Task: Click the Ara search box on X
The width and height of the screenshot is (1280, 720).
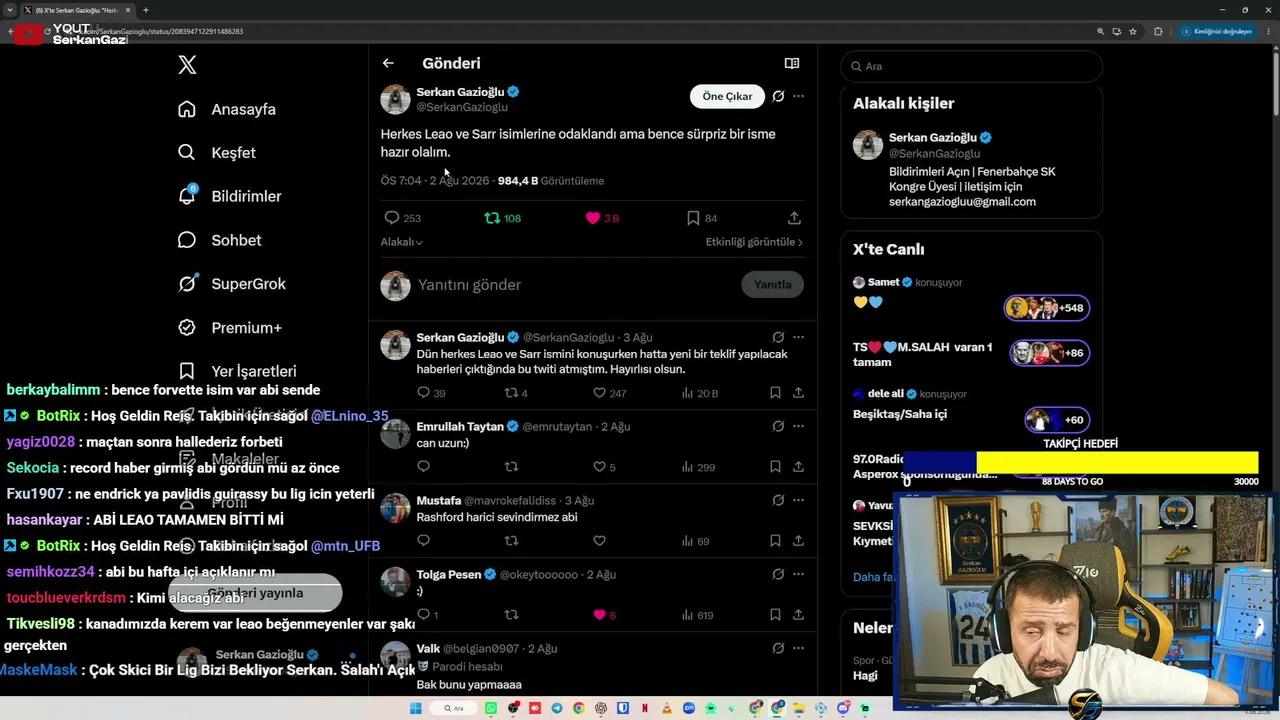Action: [x=971, y=66]
